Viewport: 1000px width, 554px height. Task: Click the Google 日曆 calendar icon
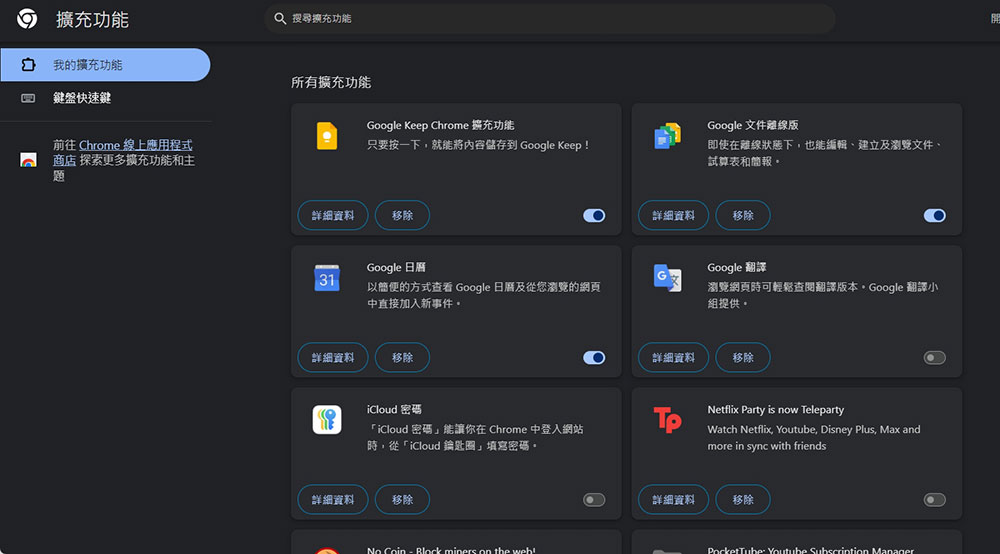(327, 278)
